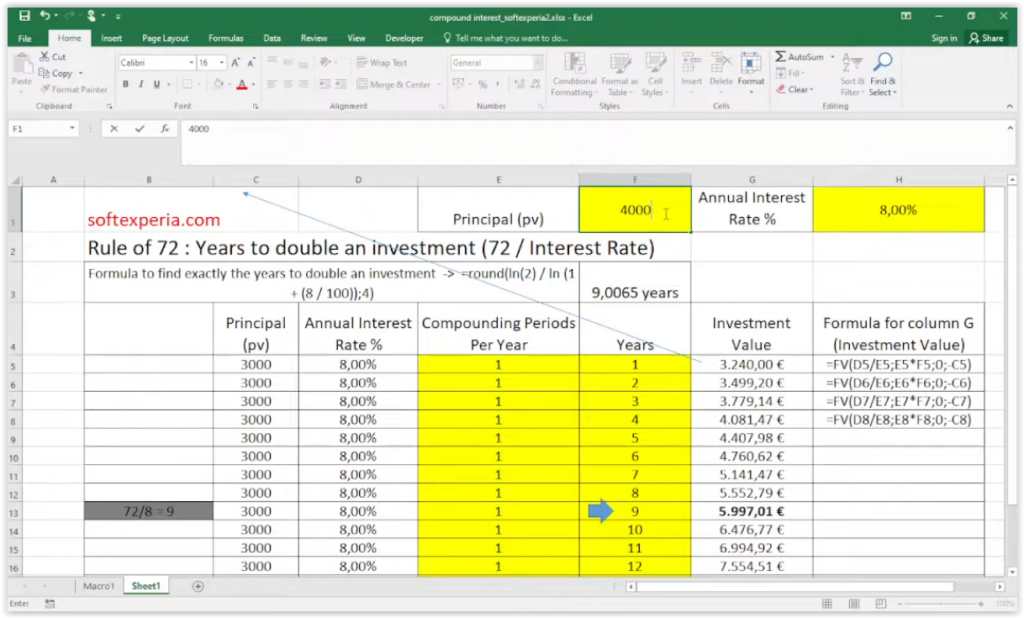Open the Format cells menu in Cells group

coord(751,73)
